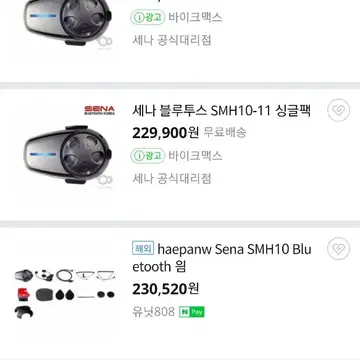Image resolution: width=360 pixels, height=360 pixels.
Task: Click the 광고 info badge on the topmost listing
Action: pos(148,17)
